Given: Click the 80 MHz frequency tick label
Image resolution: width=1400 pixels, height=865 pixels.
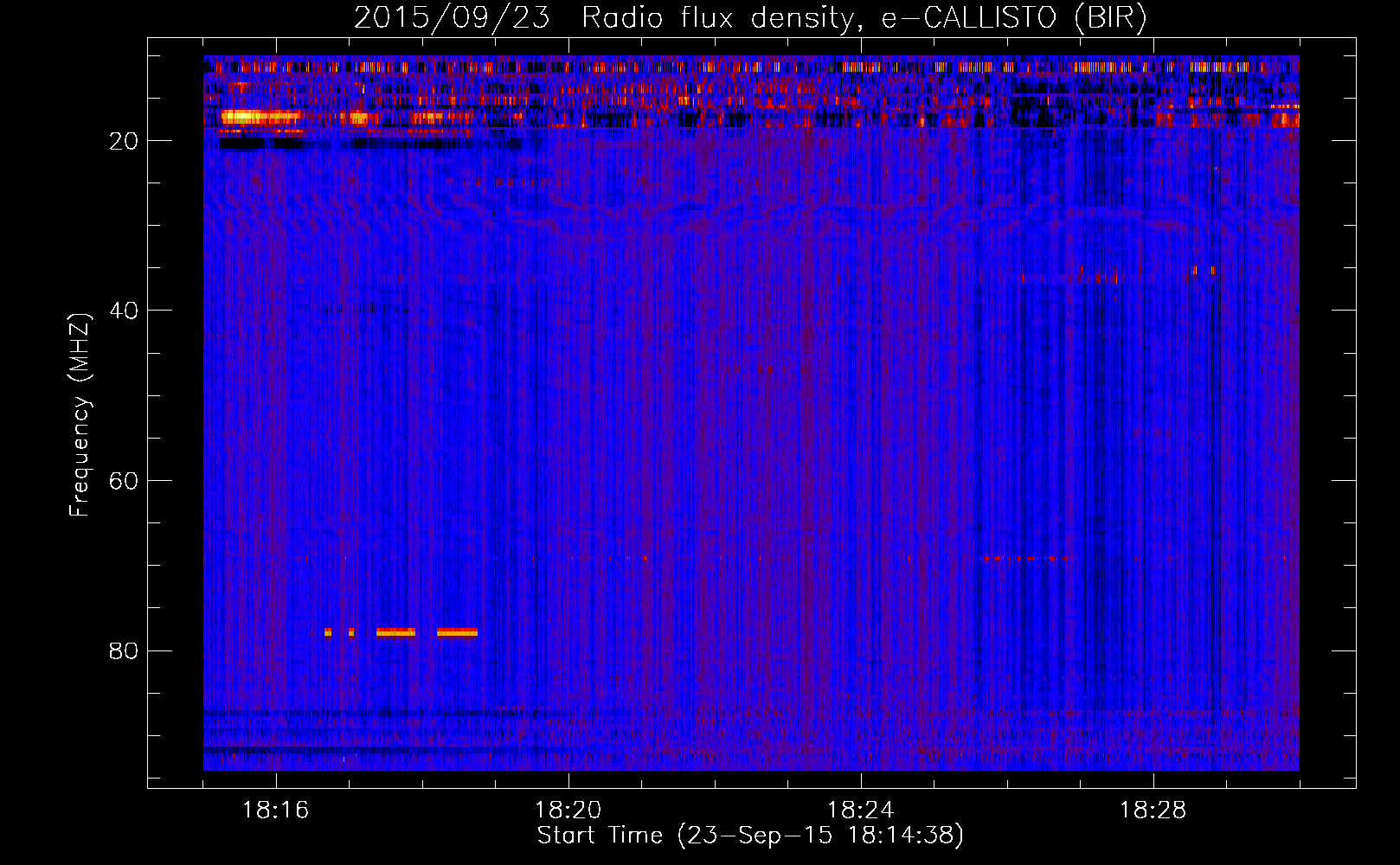Looking at the screenshot, I should tap(124, 650).
